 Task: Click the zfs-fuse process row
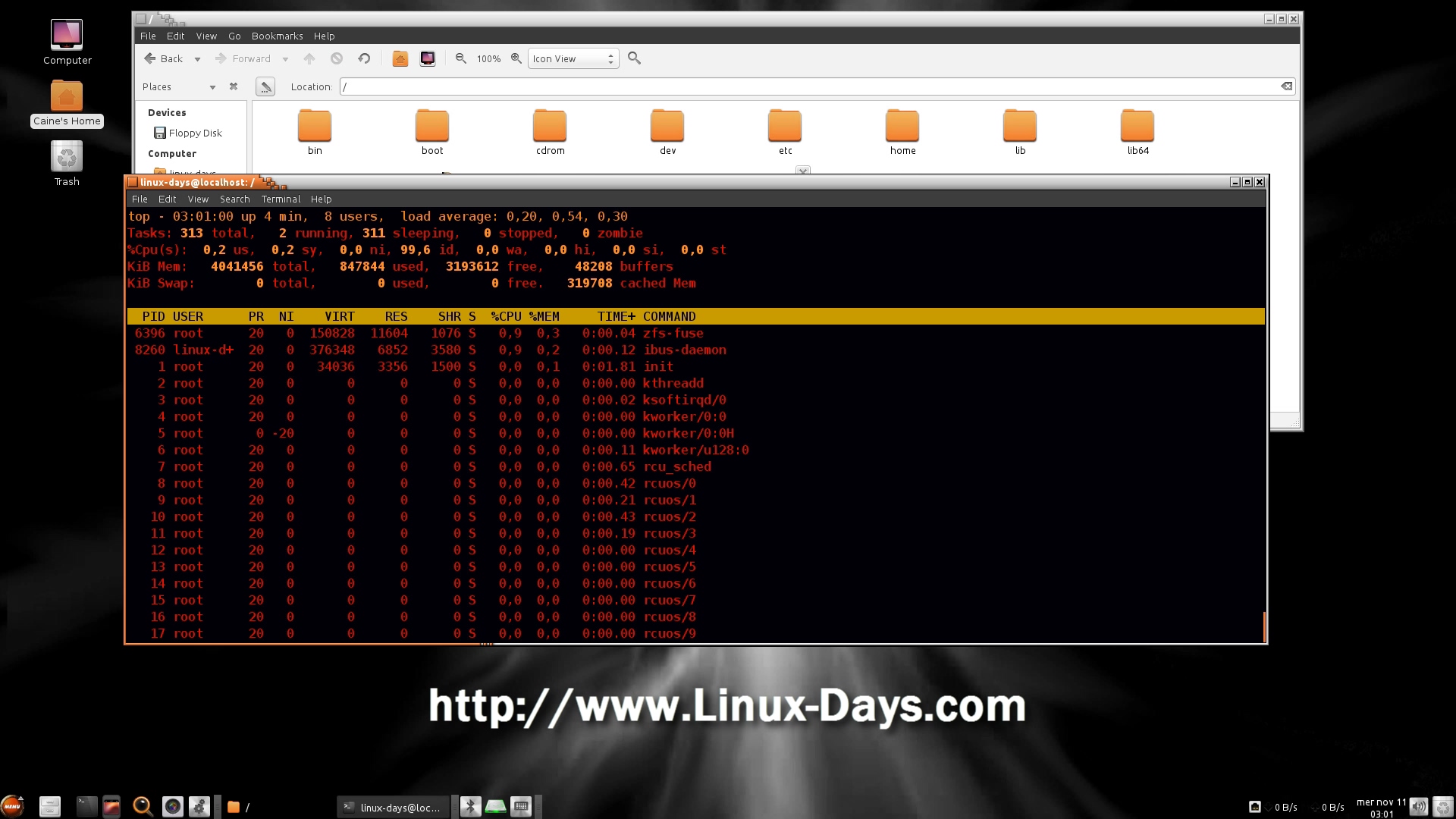[x=695, y=333]
